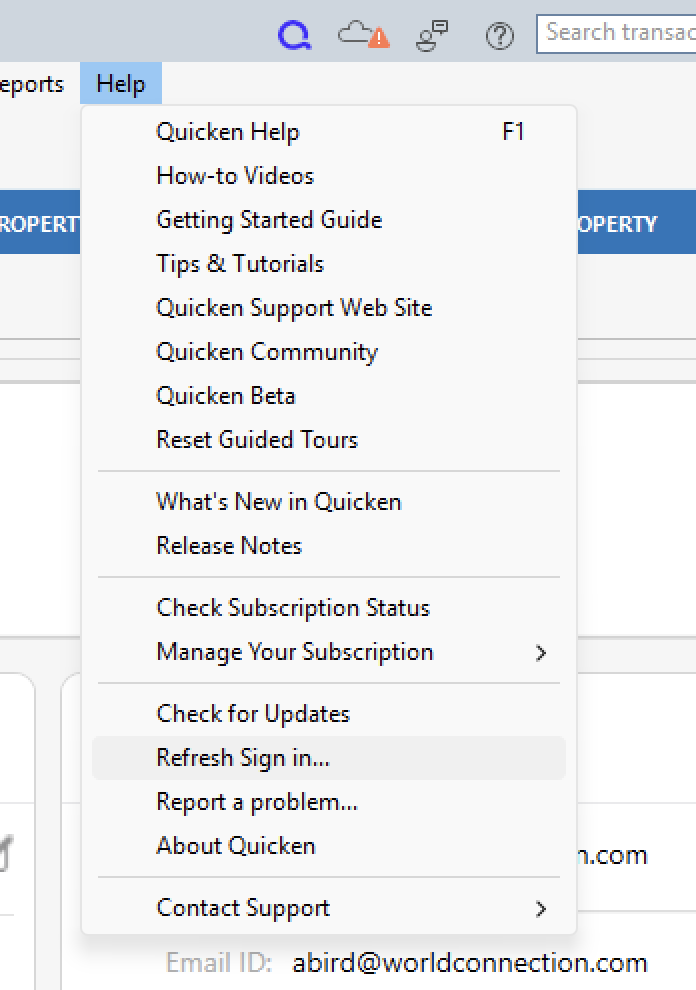The width and height of the screenshot is (696, 990).
Task: View Release Notes
Action: pos(328,546)
